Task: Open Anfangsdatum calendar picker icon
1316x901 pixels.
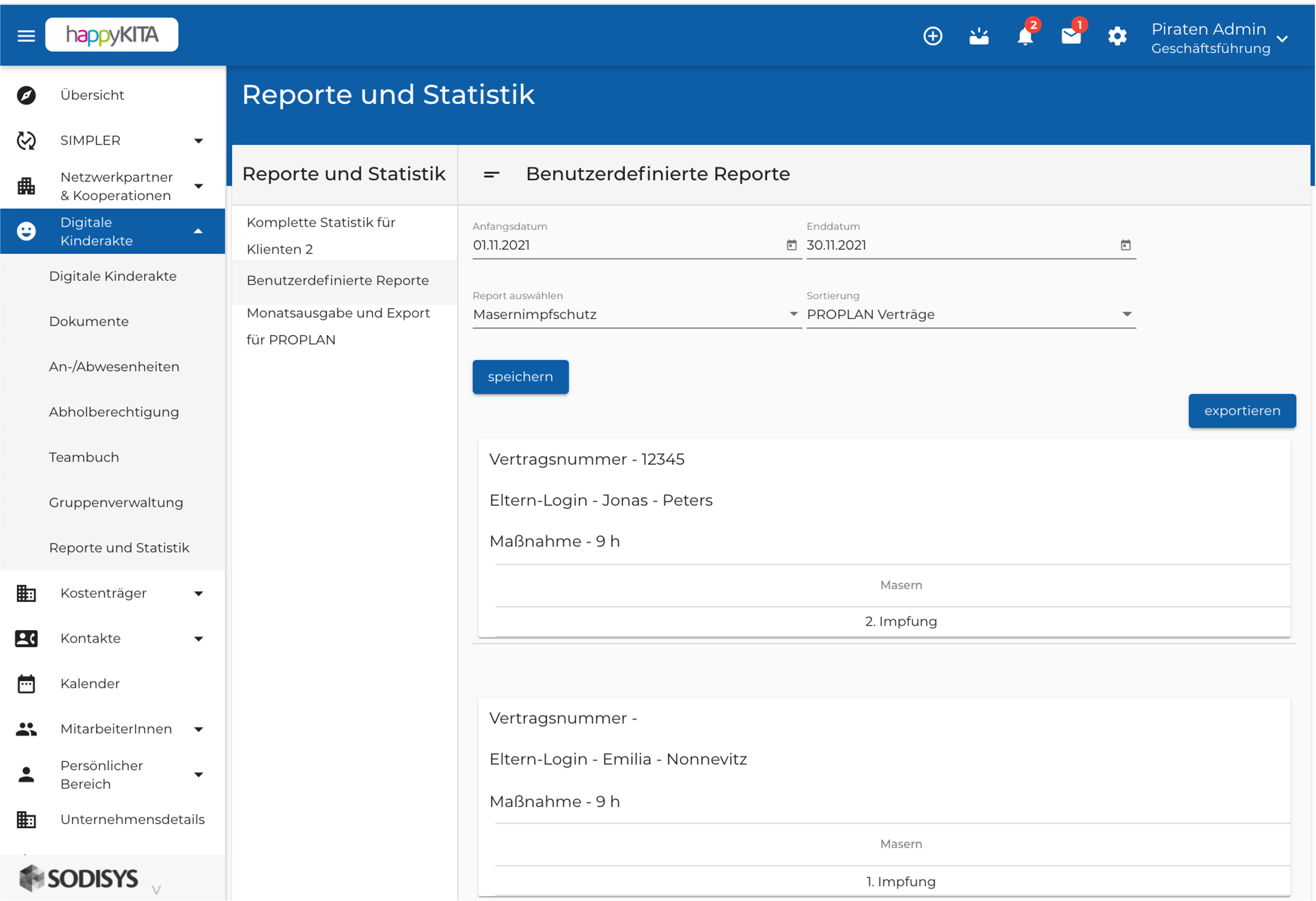Action: [792, 245]
